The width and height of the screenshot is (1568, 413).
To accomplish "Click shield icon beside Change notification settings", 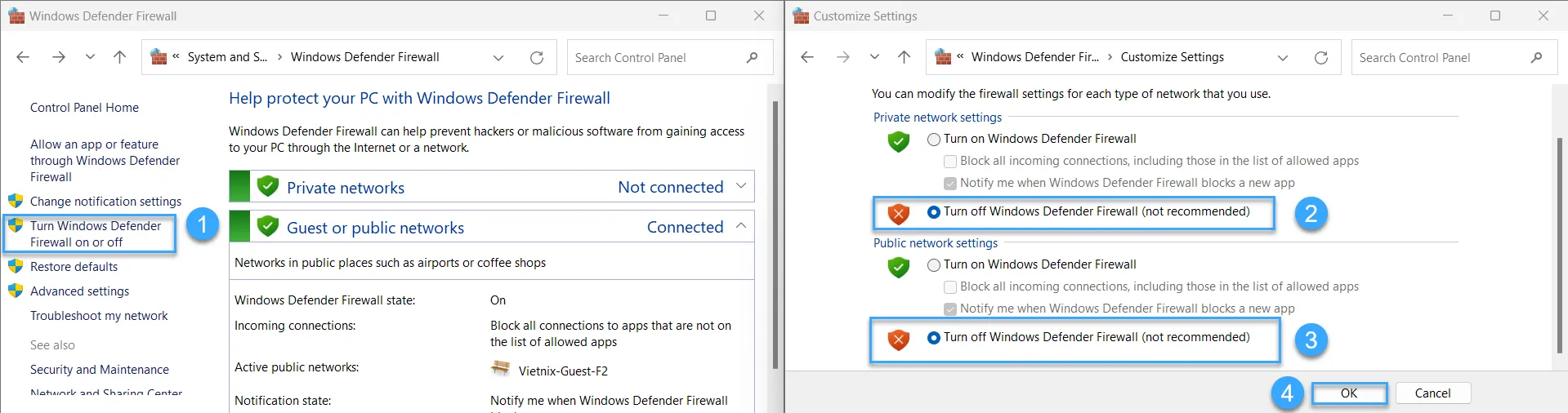I will point(16,201).
